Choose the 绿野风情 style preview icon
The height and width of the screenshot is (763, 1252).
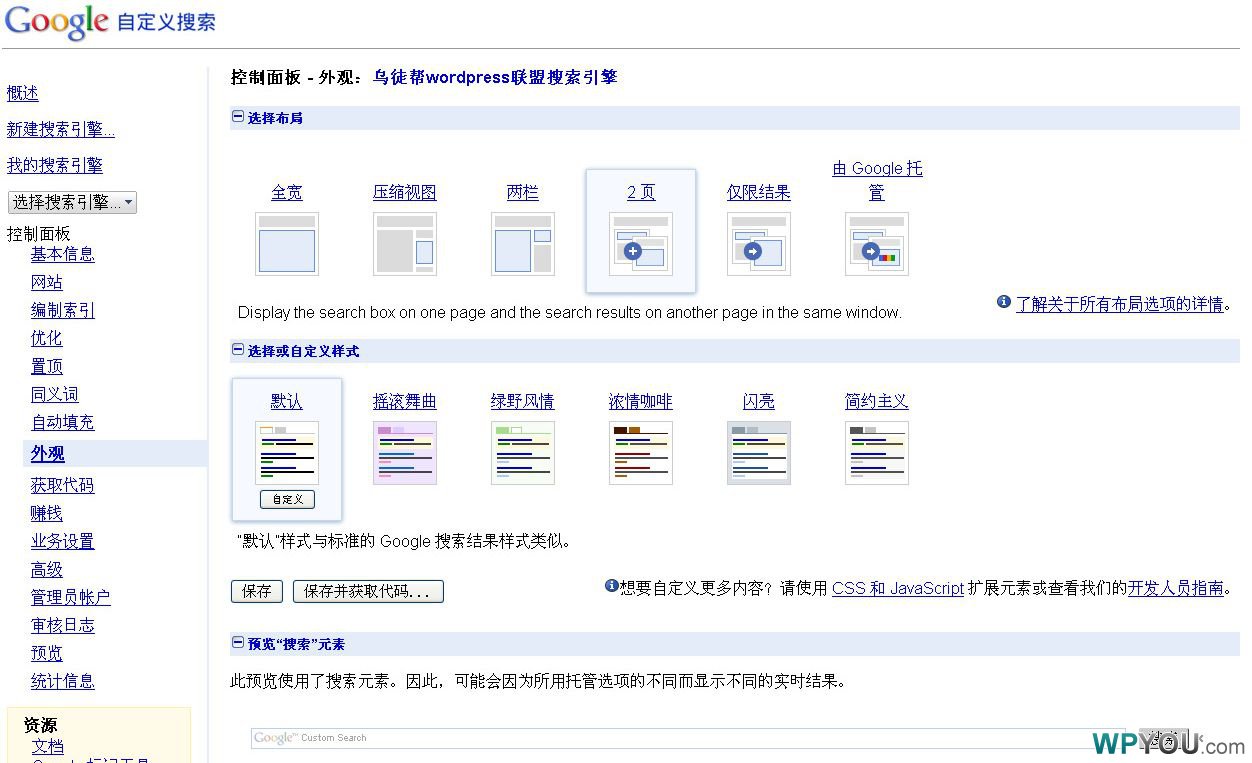click(x=523, y=453)
